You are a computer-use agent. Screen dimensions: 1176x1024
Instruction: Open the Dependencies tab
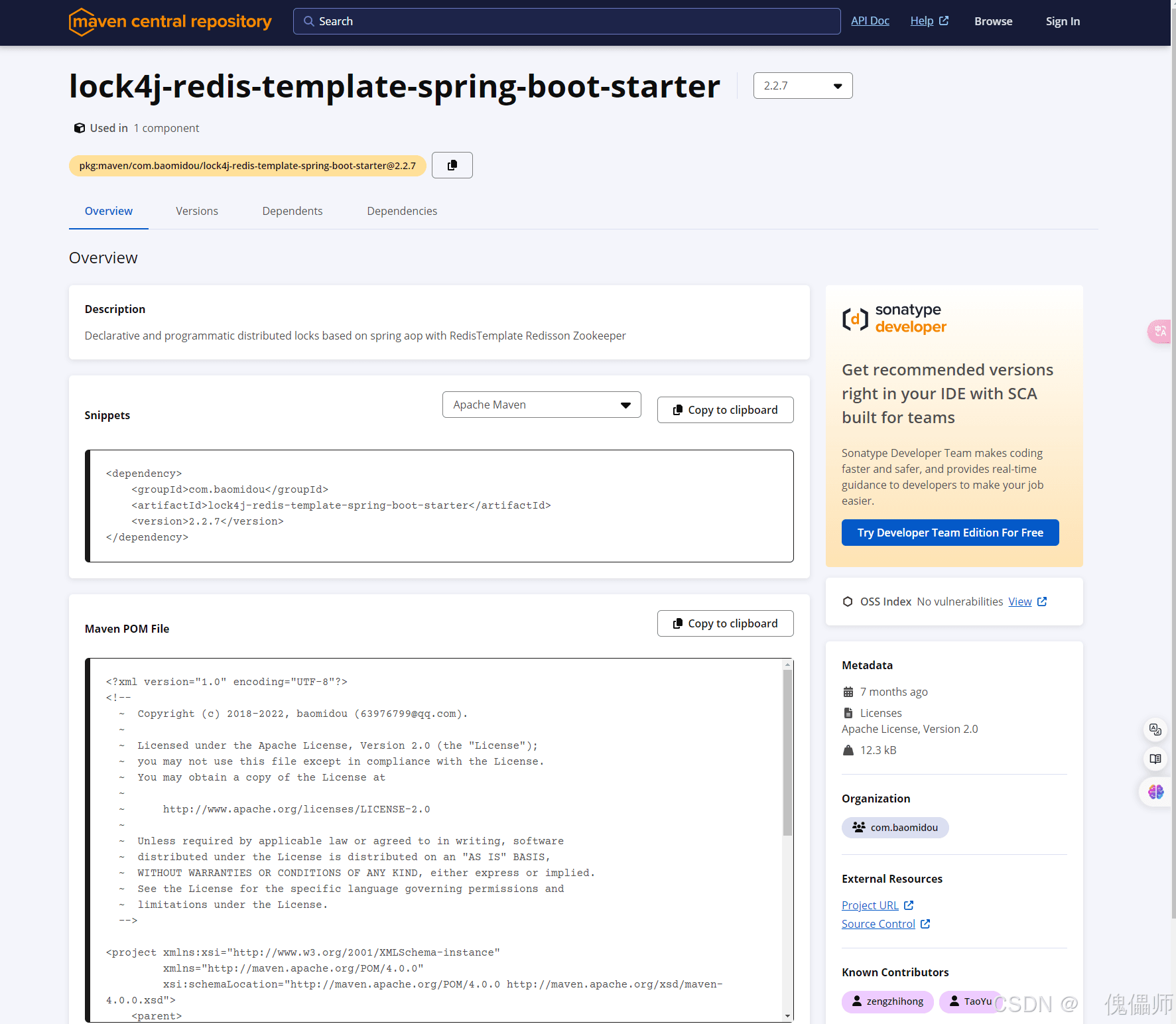[x=401, y=211]
